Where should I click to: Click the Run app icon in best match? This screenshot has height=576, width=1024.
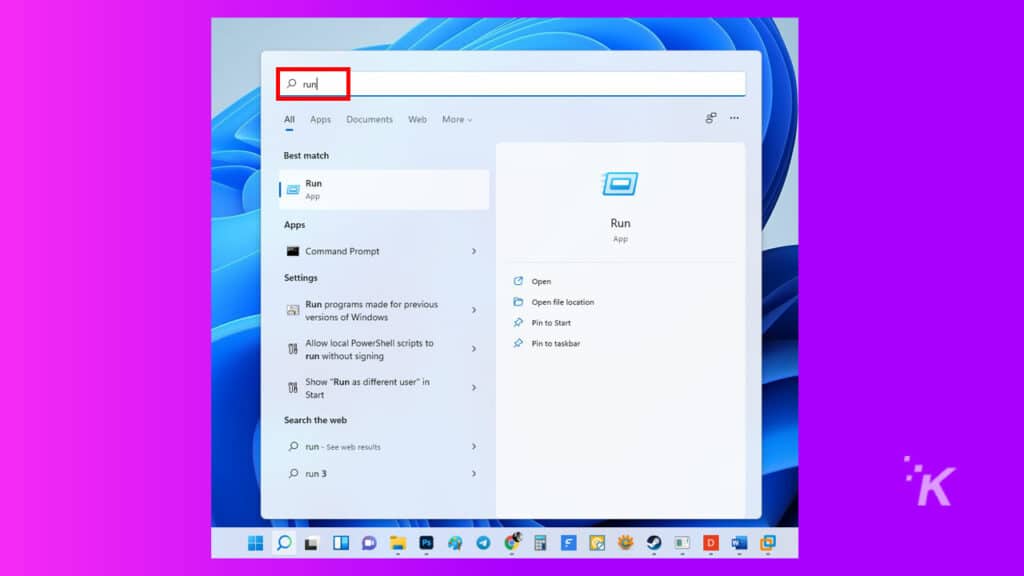click(x=293, y=190)
